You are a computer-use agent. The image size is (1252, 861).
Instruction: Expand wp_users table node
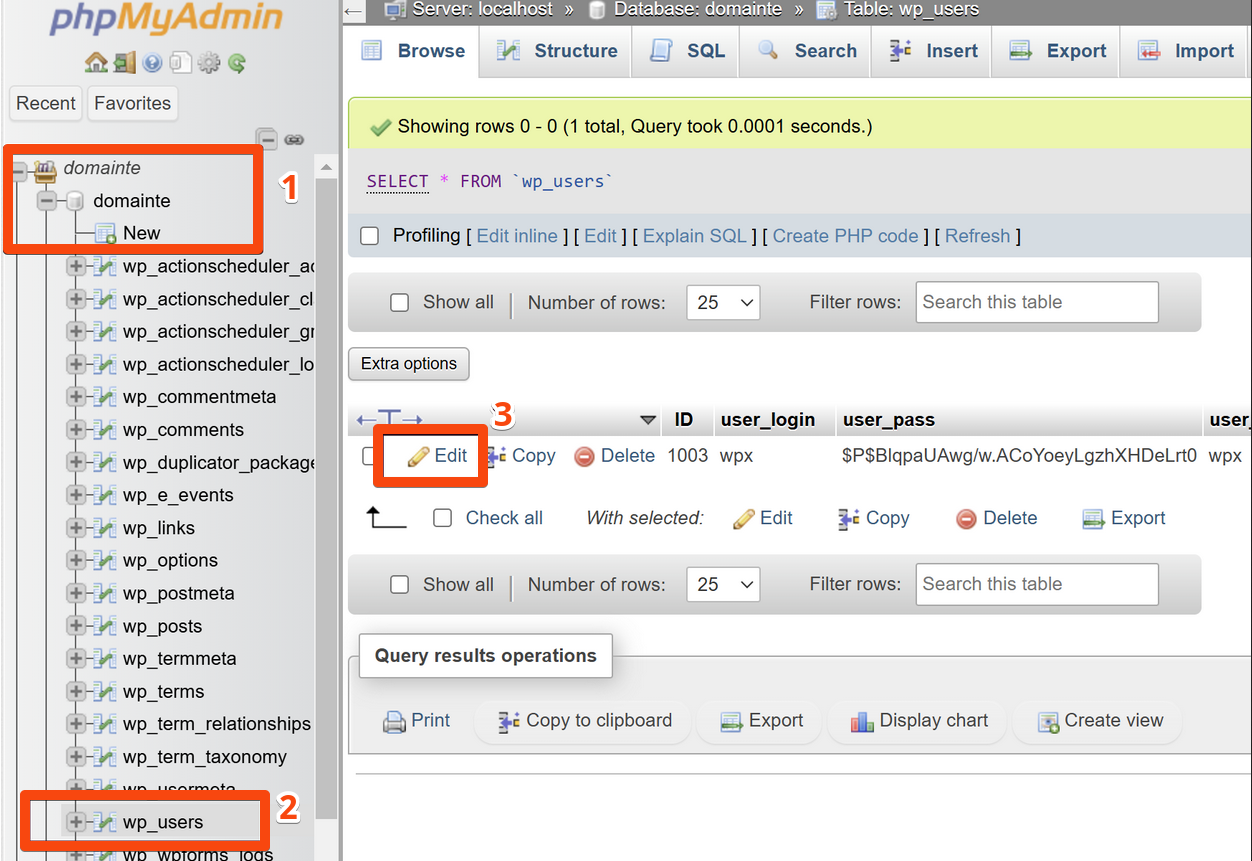click(x=75, y=822)
